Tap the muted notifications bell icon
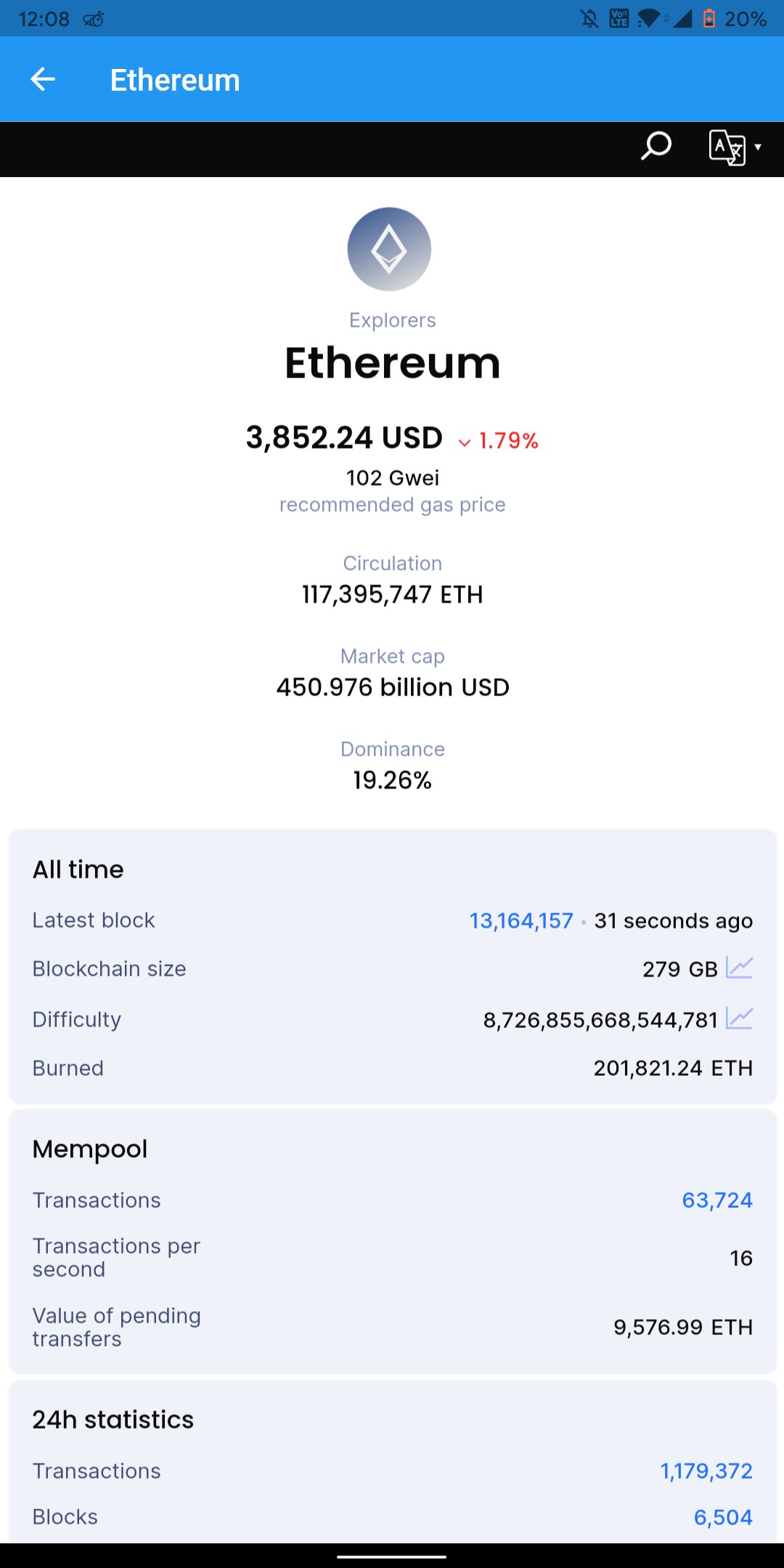 click(x=589, y=19)
